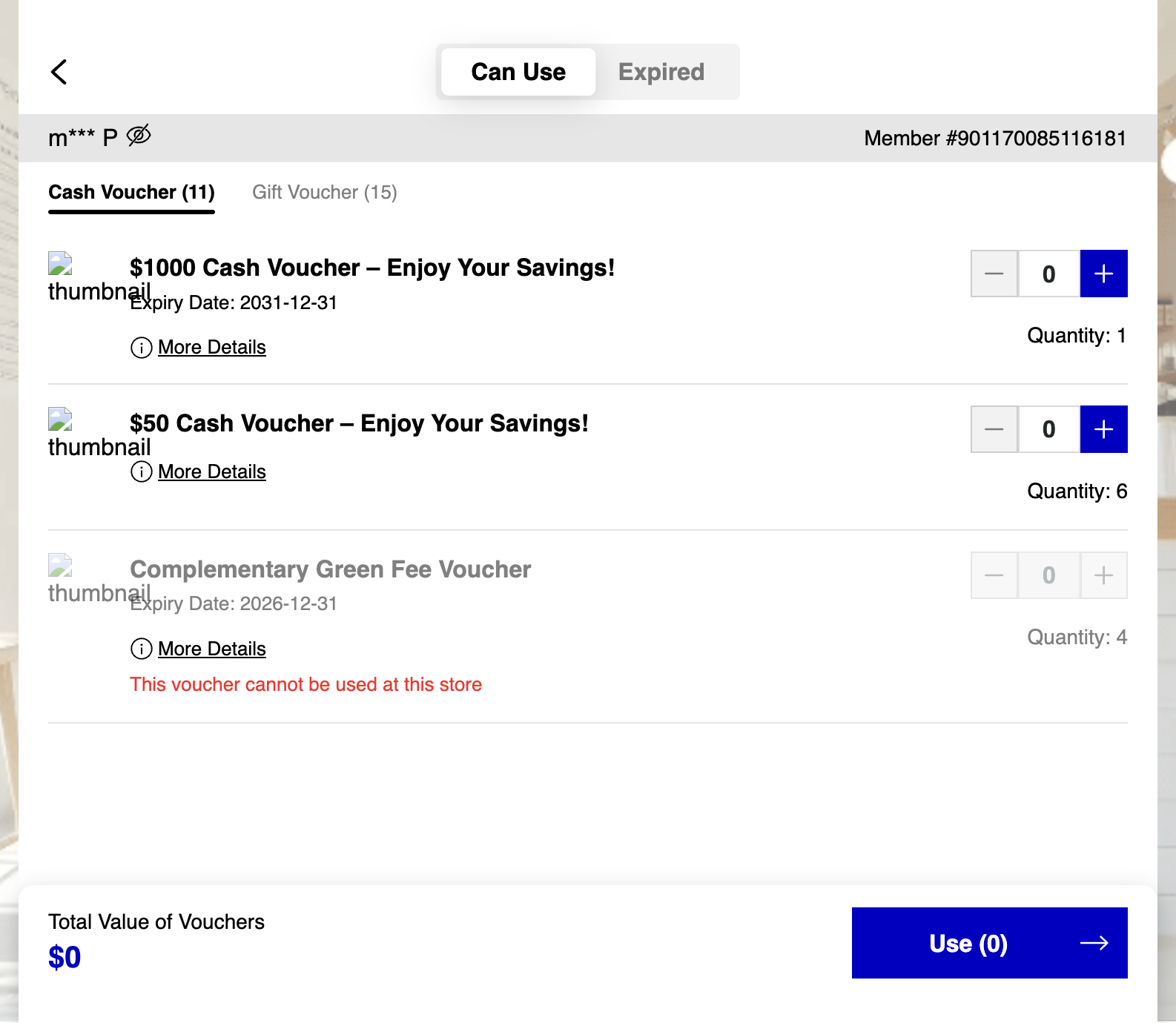Image resolution: width=1176 pixels, height=1023 pixels.
Task: Go back using the left chevron arrow
Action: [x=59, y=72]
